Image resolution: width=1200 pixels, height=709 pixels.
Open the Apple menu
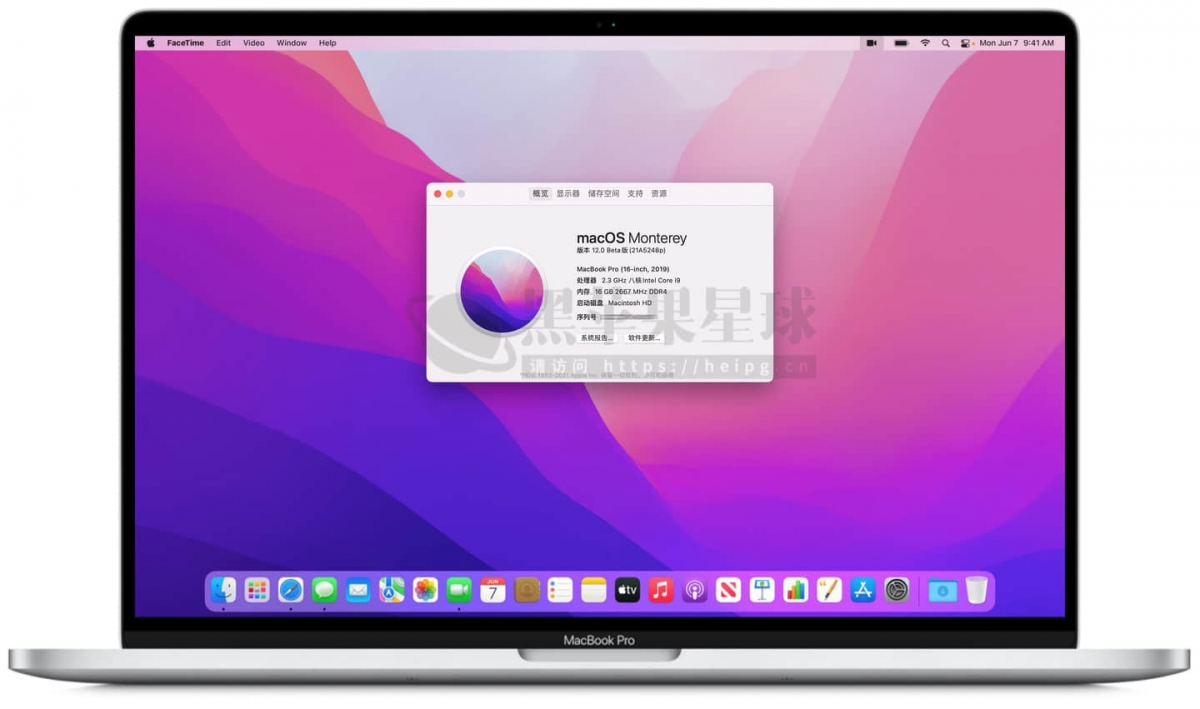150,43
